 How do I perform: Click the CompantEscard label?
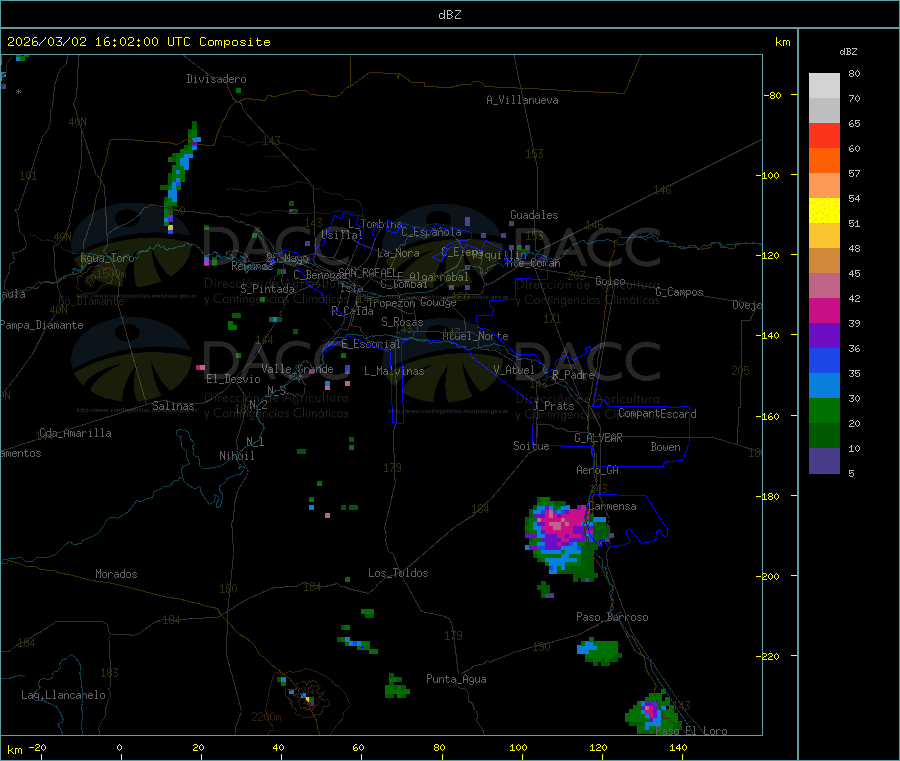(x=657, y=414)
